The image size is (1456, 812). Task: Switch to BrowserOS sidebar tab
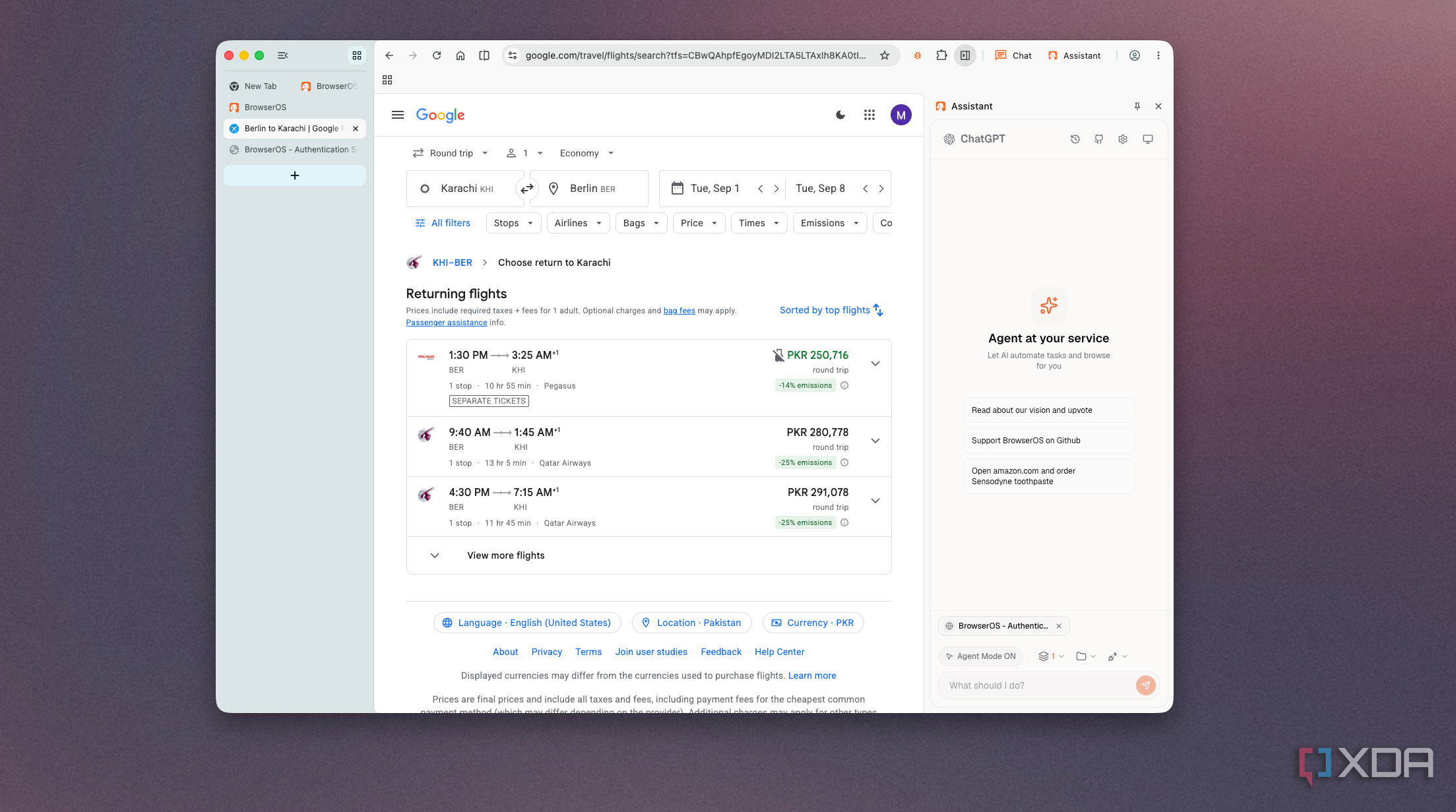pos(294,108)
